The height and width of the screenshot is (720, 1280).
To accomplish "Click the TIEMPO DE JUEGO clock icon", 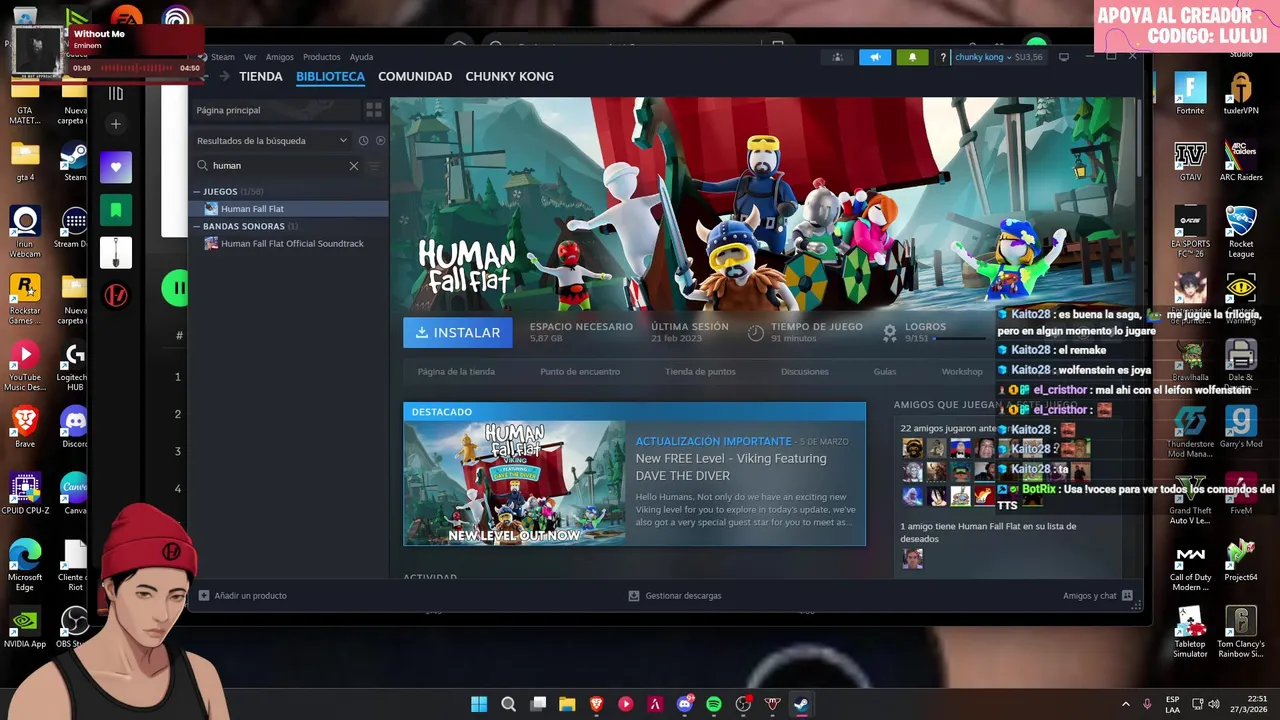I will tap(756, 333).
